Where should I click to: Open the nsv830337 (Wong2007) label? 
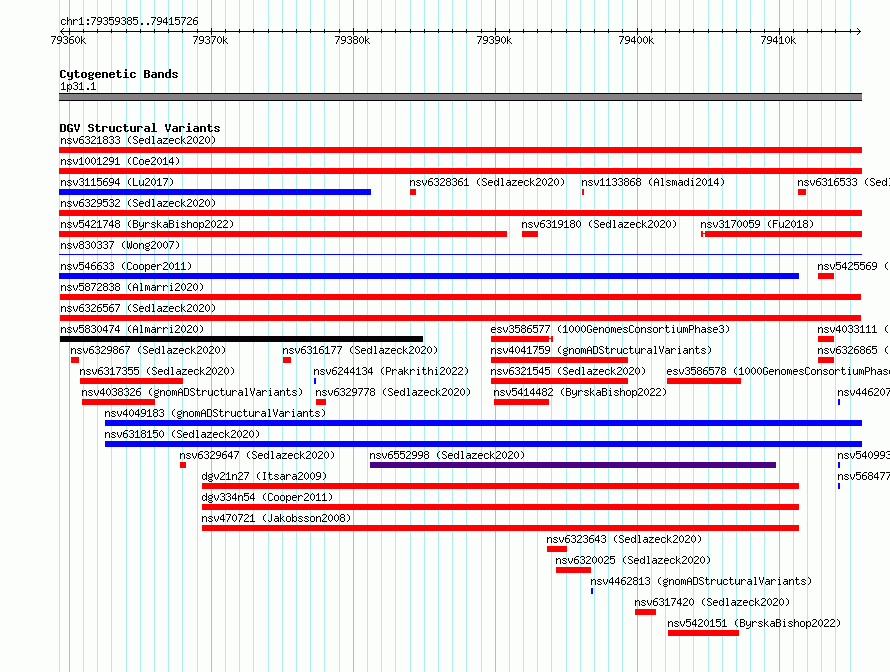tap(120, 245)
